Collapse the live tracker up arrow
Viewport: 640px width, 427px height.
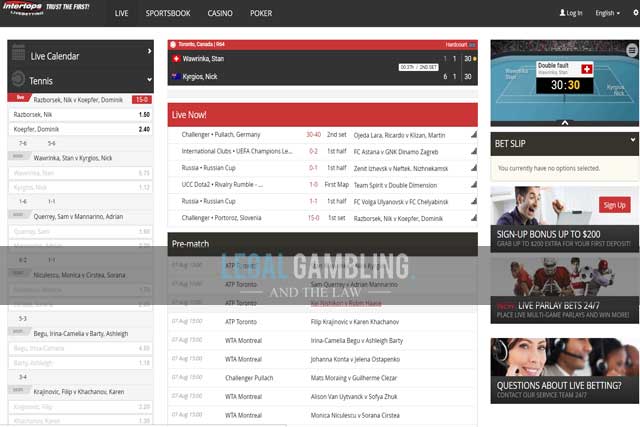(x=564, y=122)
